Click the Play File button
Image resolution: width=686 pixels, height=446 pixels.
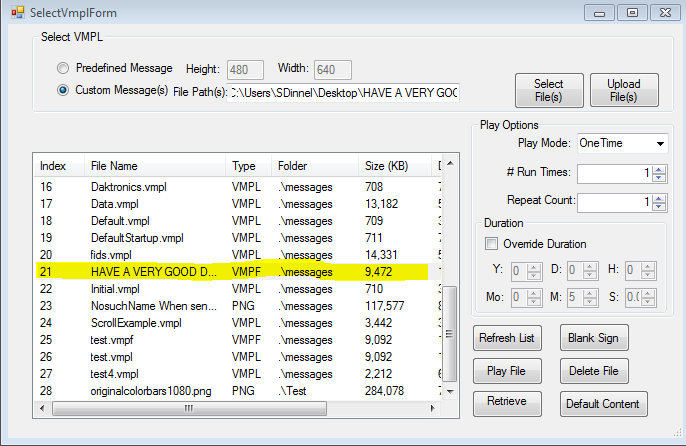pos(507,372)
